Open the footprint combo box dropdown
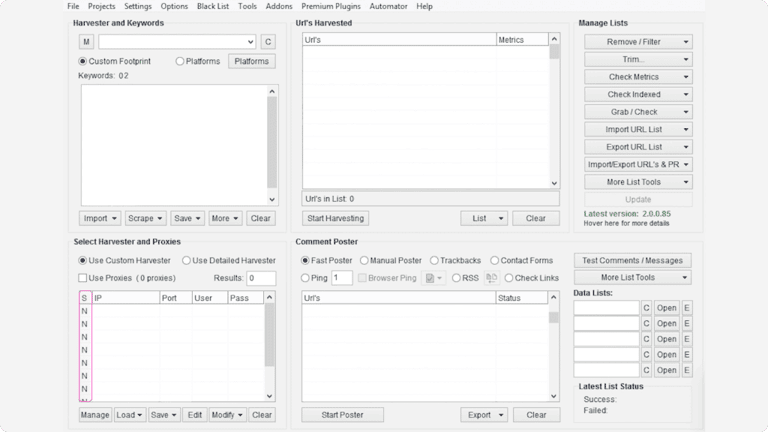768x432 pixels. point(250,42)
